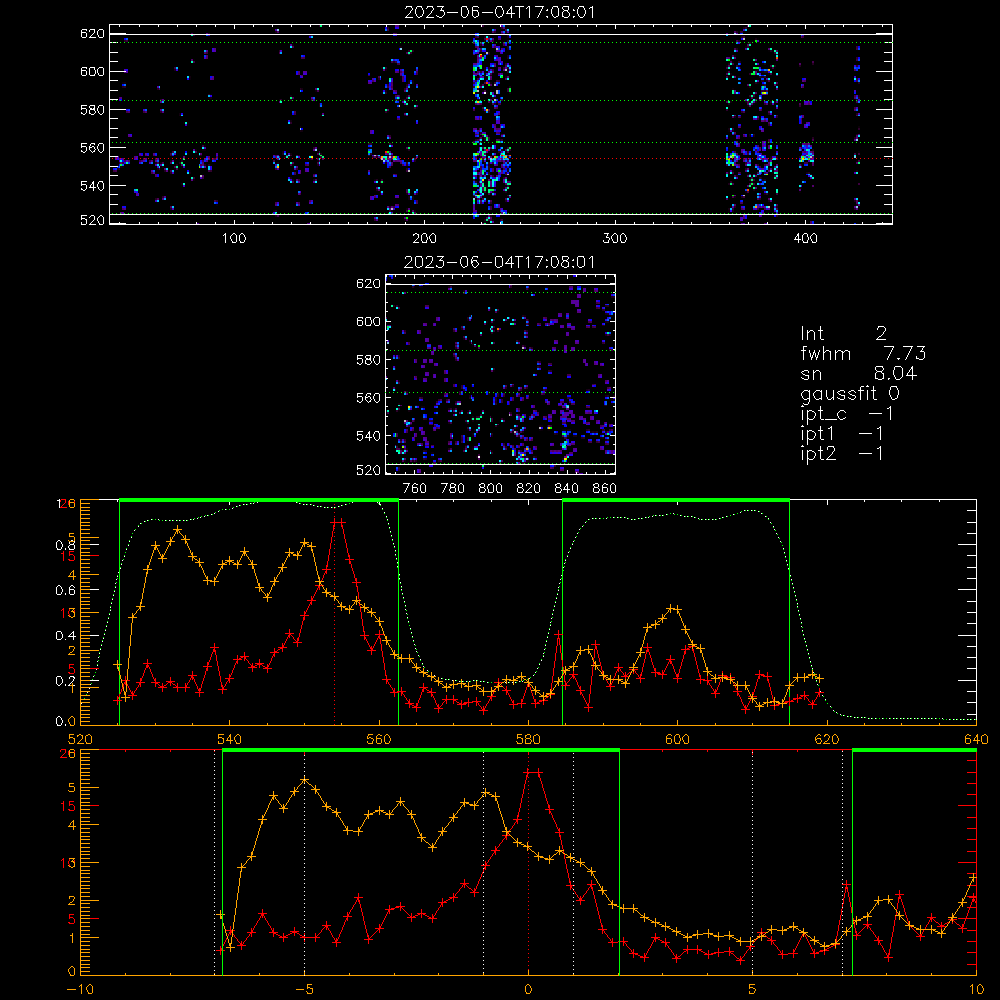Click x-axis label 780 on middle image plot
Screen dimensions: 1000x1000
[x=453, y=489]
